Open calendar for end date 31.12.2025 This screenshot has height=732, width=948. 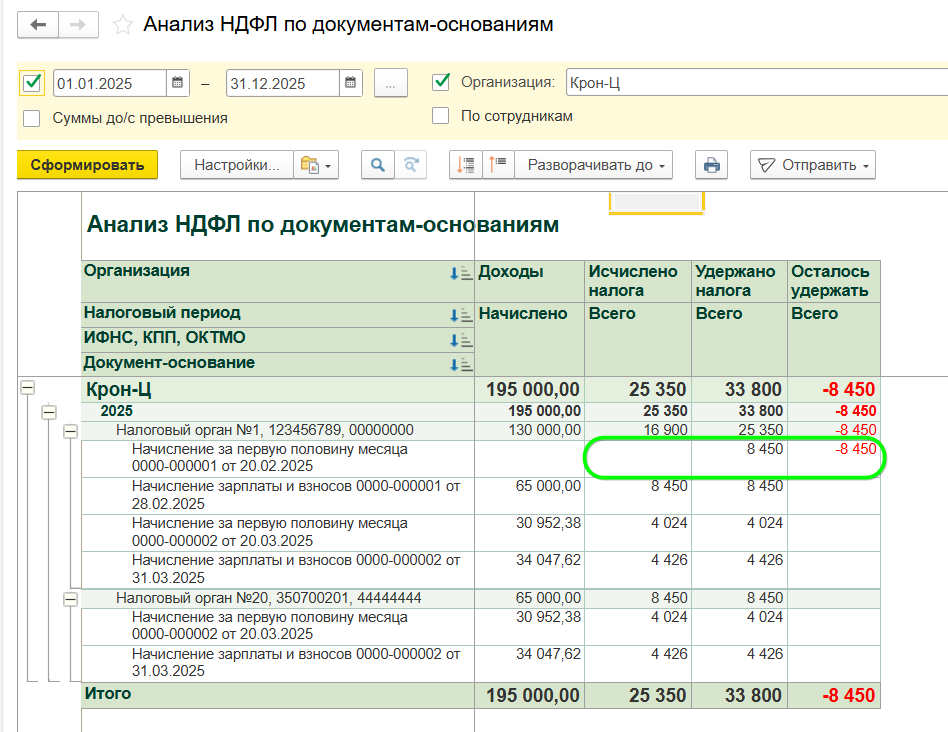pyautogui.click(x=350, y=83)
